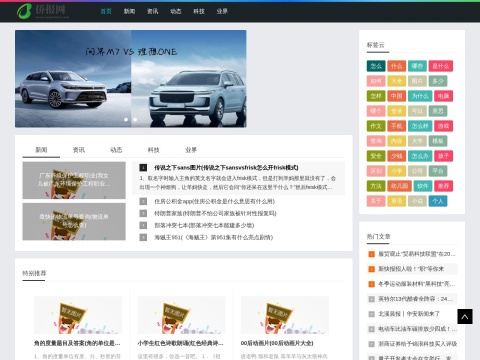The height and width of the screenshot is (360, 480).
Task: Switch to the 科技 content tab
Action: pyautogui.click(x=154, y=150)
